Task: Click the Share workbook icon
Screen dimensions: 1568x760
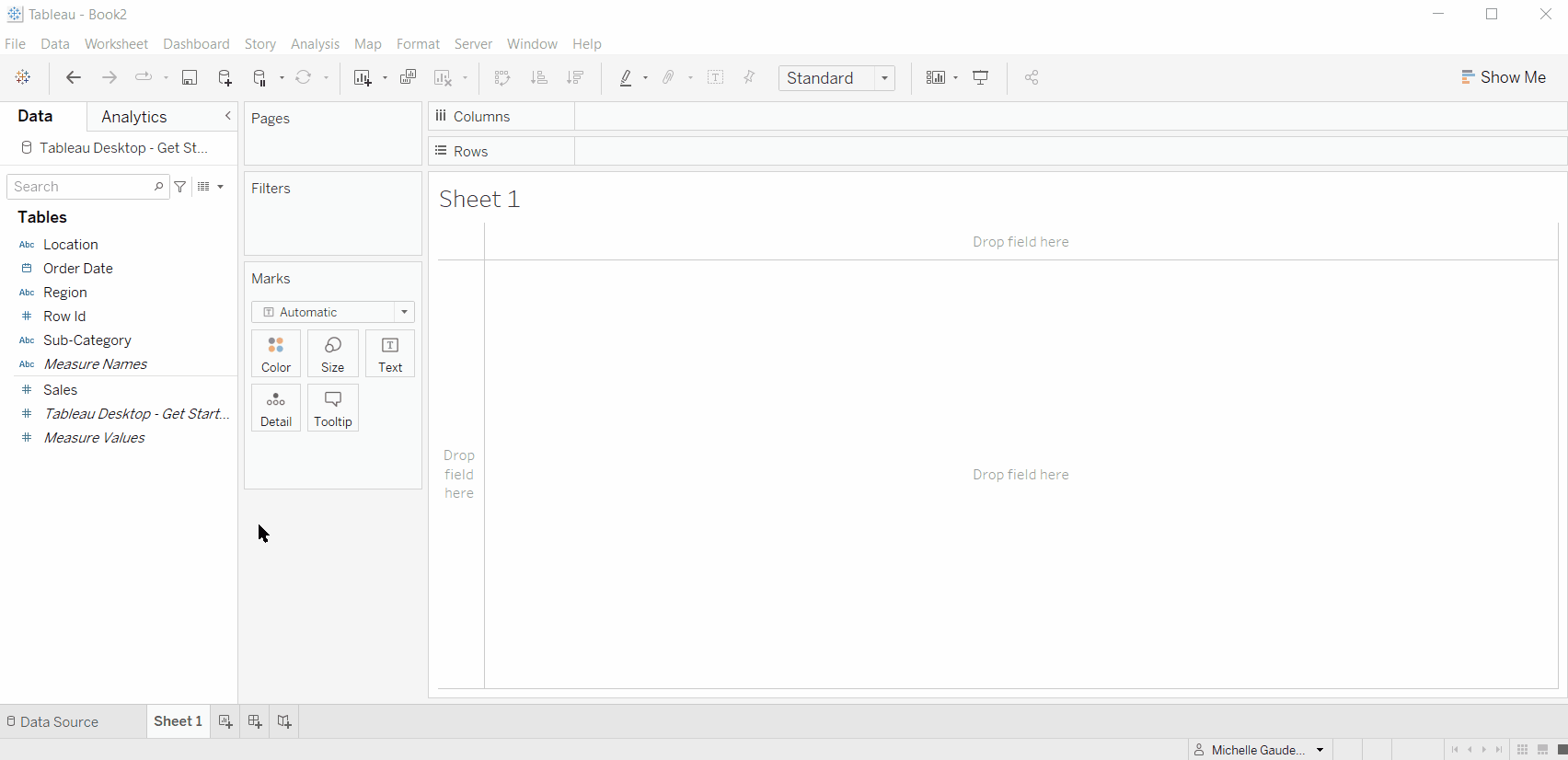Action: coord(1032,78)
